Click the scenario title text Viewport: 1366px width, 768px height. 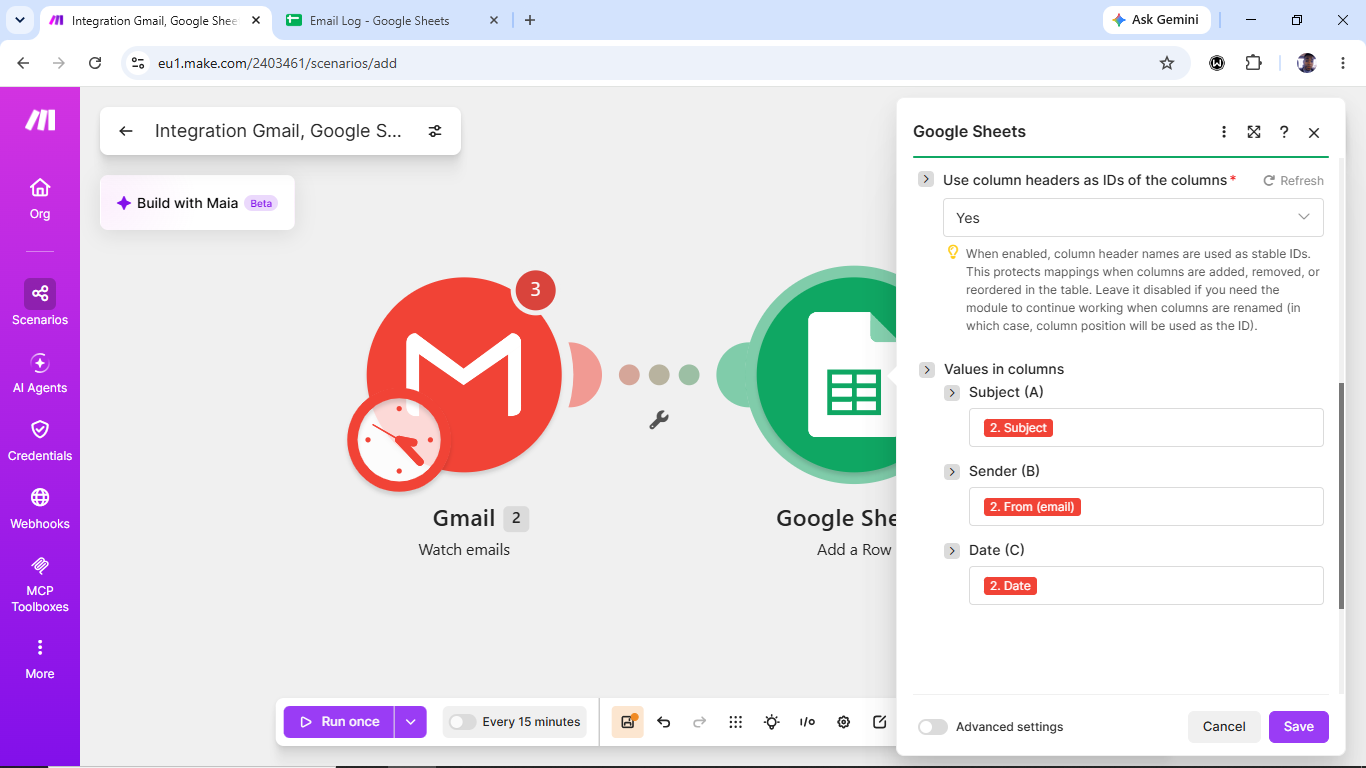(278, 131)
